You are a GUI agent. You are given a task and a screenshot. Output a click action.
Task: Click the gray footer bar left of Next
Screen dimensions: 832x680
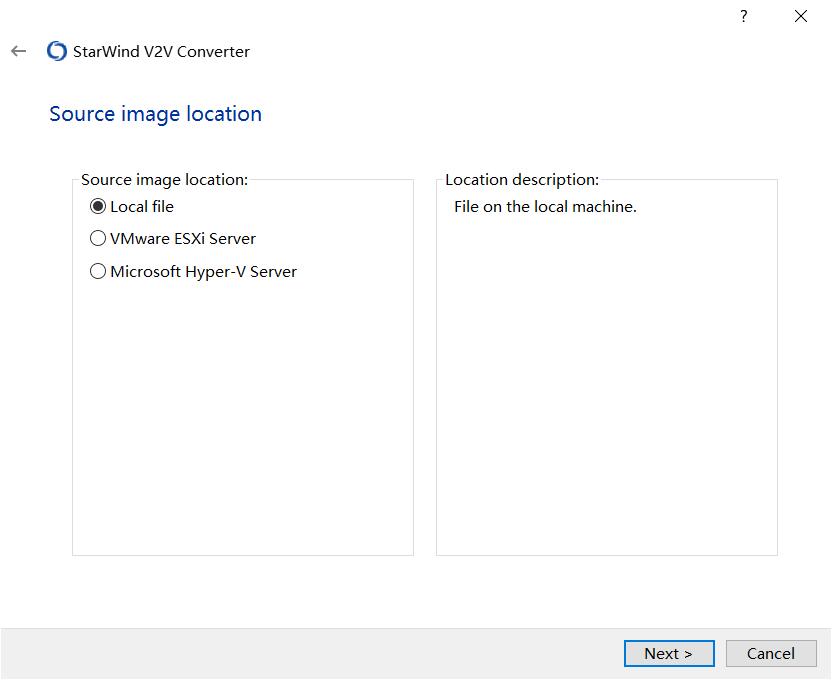[300, 653]
